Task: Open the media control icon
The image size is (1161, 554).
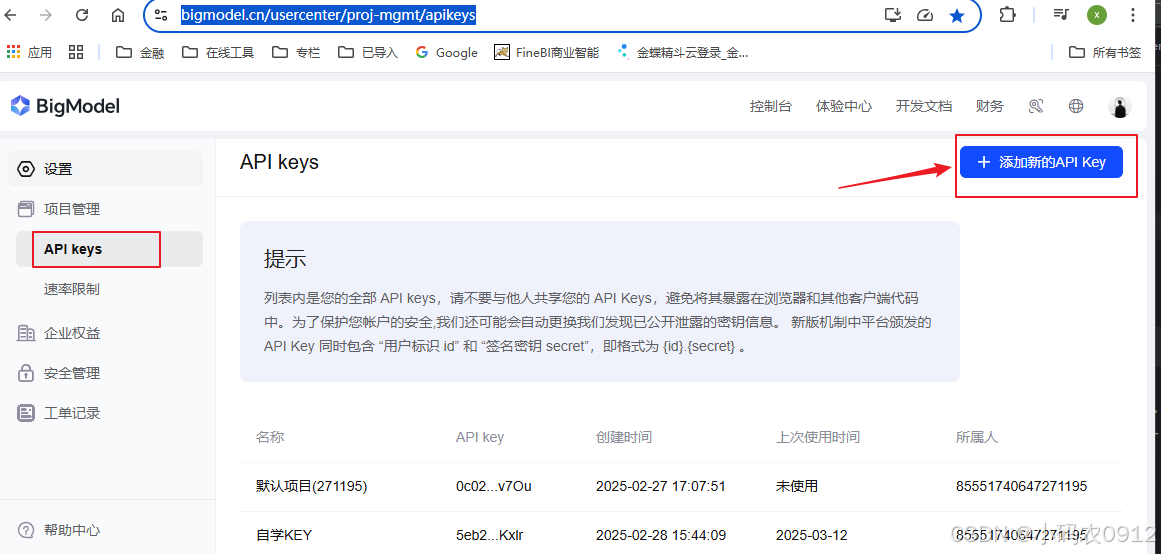Action: pos(1061,15)
